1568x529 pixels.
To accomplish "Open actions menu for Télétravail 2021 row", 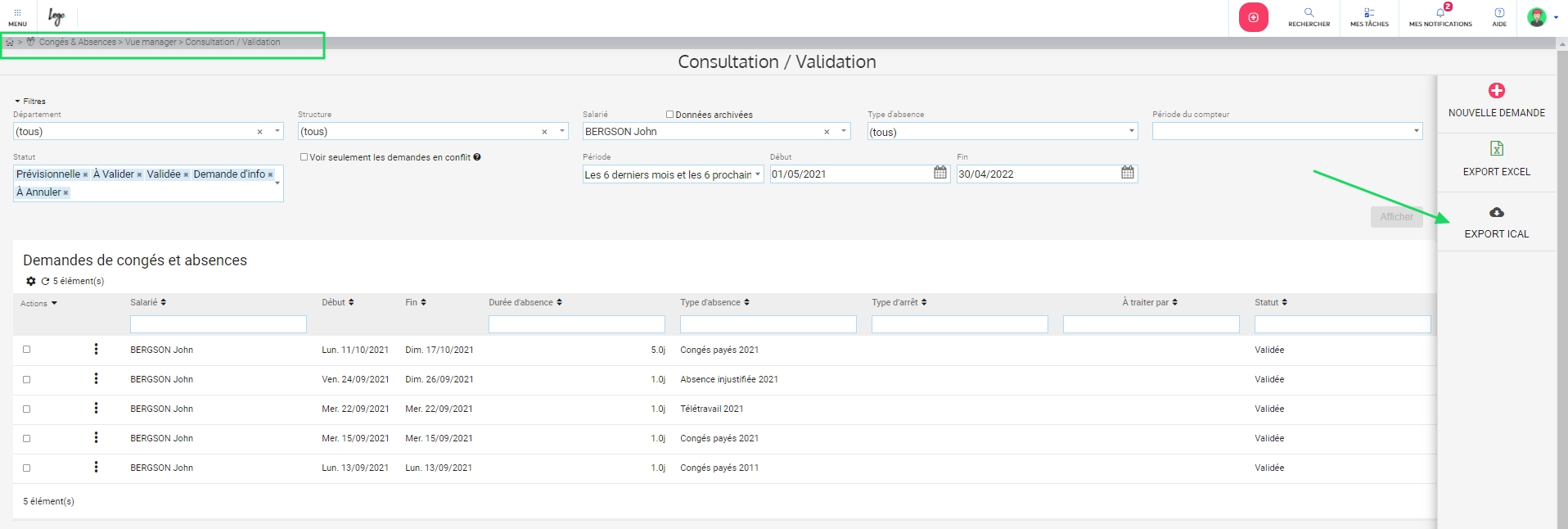I will click(96, 409).
